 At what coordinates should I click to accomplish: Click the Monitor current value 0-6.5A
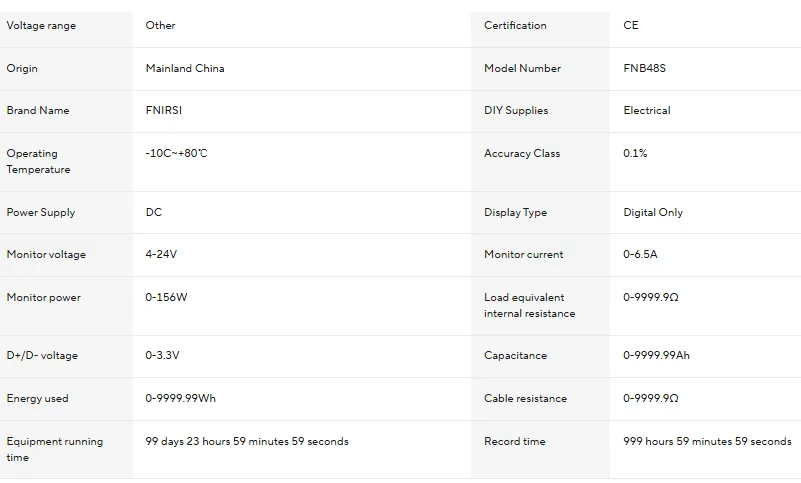640,255
